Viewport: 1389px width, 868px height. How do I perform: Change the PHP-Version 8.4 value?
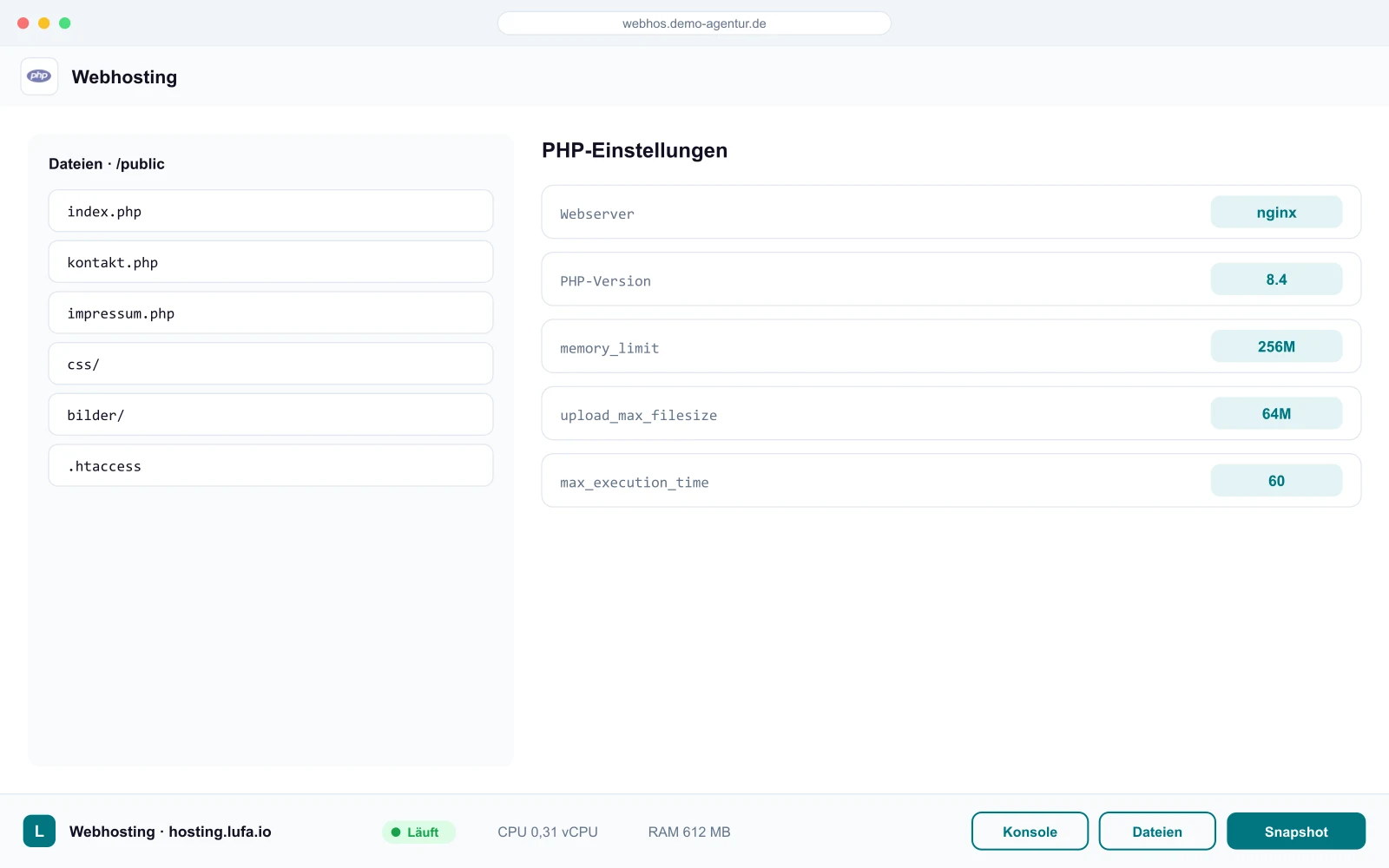point(1276,279)
